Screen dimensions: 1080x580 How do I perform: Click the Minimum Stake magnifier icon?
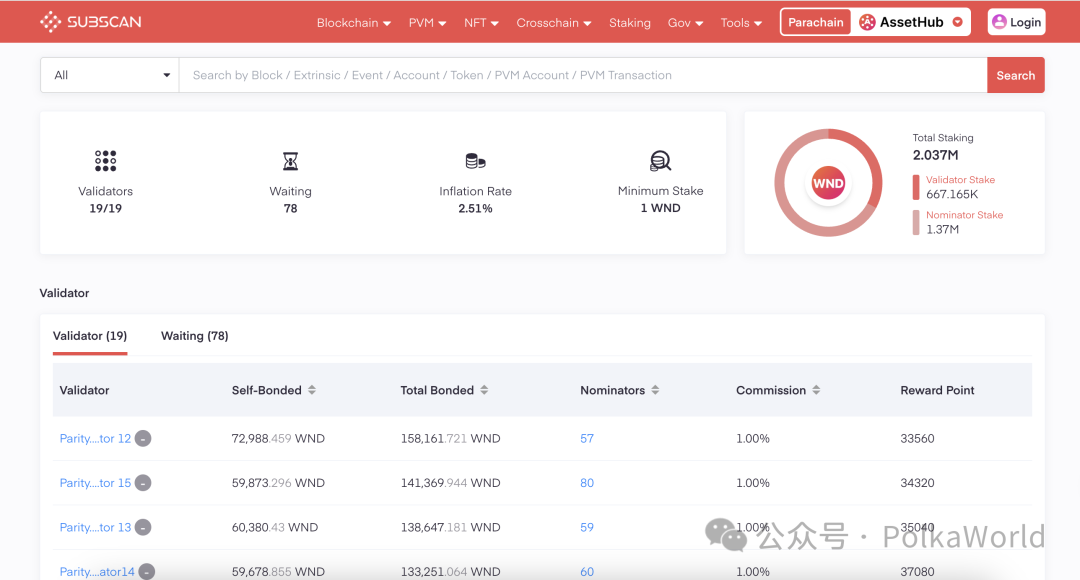(661, 160)
